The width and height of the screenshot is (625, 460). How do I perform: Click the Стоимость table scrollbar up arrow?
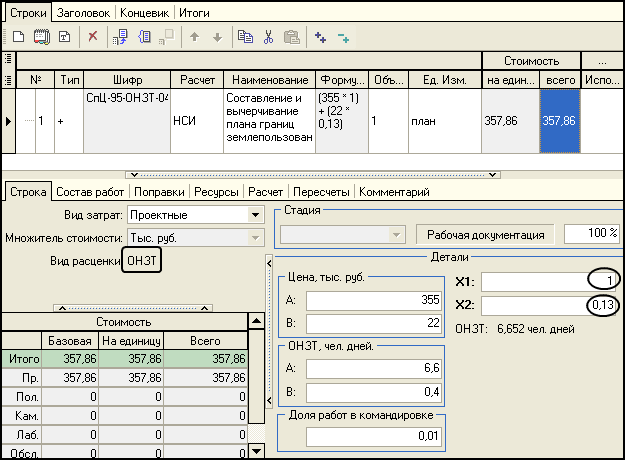point(256,321)
